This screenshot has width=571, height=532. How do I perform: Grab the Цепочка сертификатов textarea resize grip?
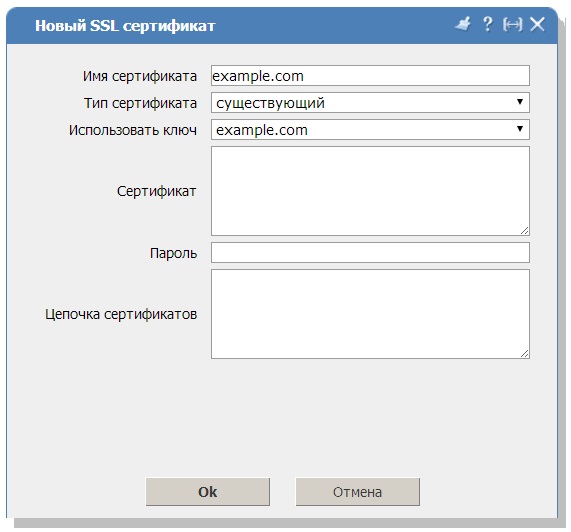tap(524, 353)
